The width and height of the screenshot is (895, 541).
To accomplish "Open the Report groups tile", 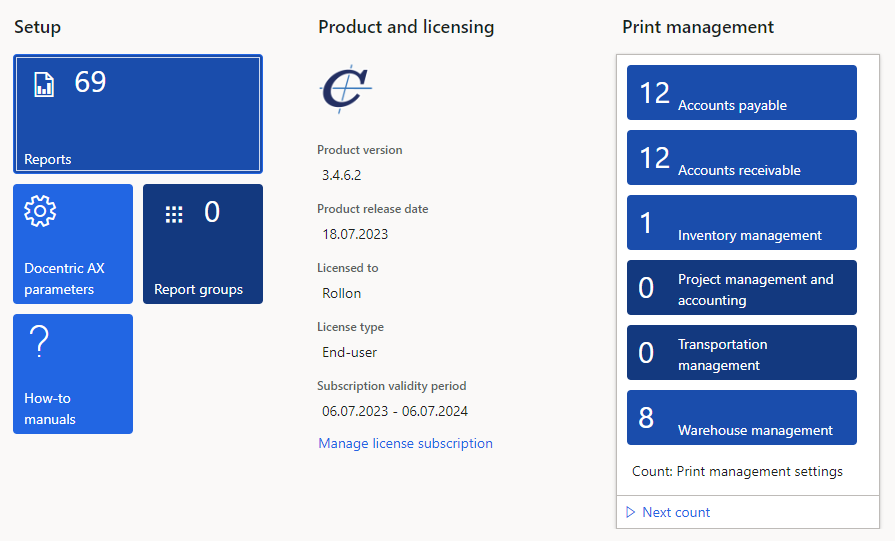I will pyautogui.click(x=203, y=244).
